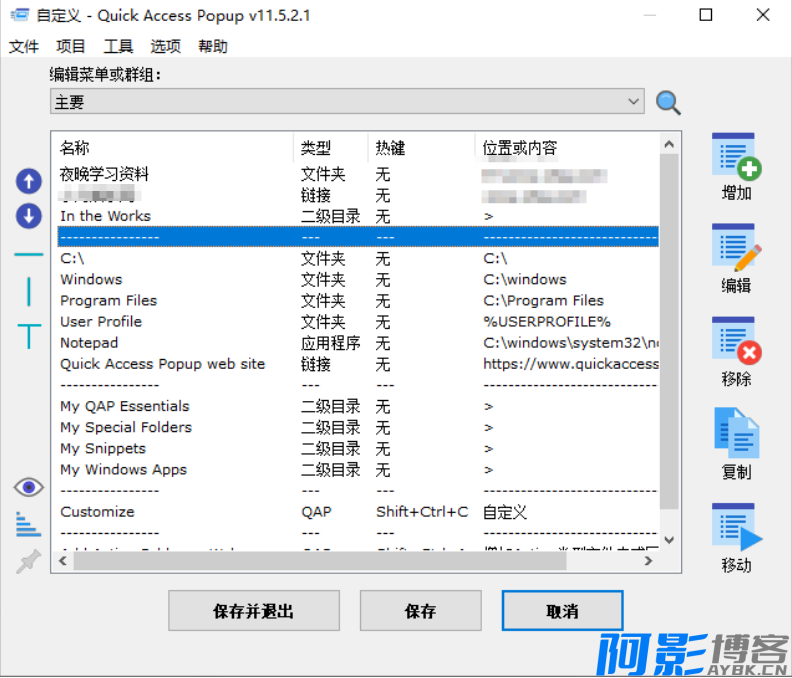792x678 pixels.
Task: Click the horizontal scrollbar right arrow
Action: point(649,561)
